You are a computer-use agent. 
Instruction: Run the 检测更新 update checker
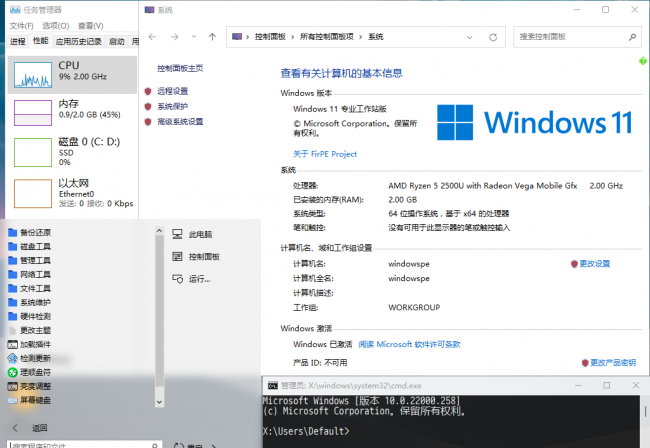(29, 358)
